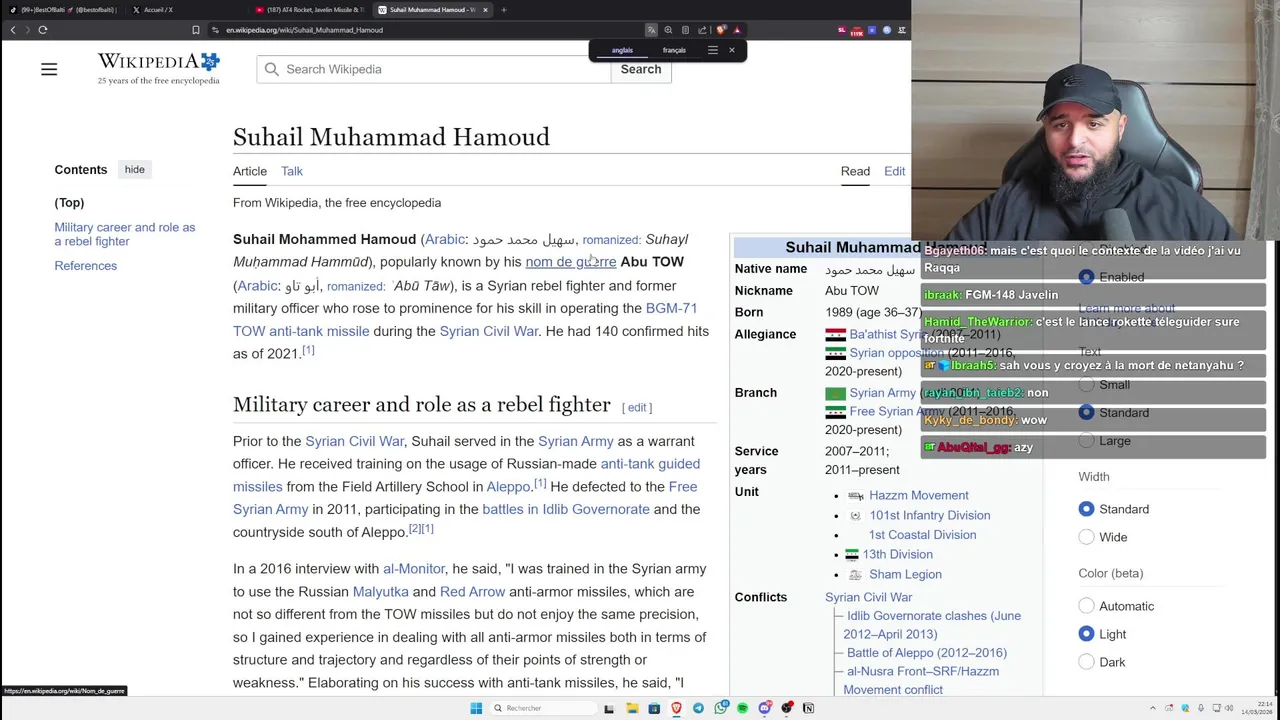Click the Brave Rewards triangle icon
The height and width of the screenshot is (720, 1280).
(x=737, y=30)
